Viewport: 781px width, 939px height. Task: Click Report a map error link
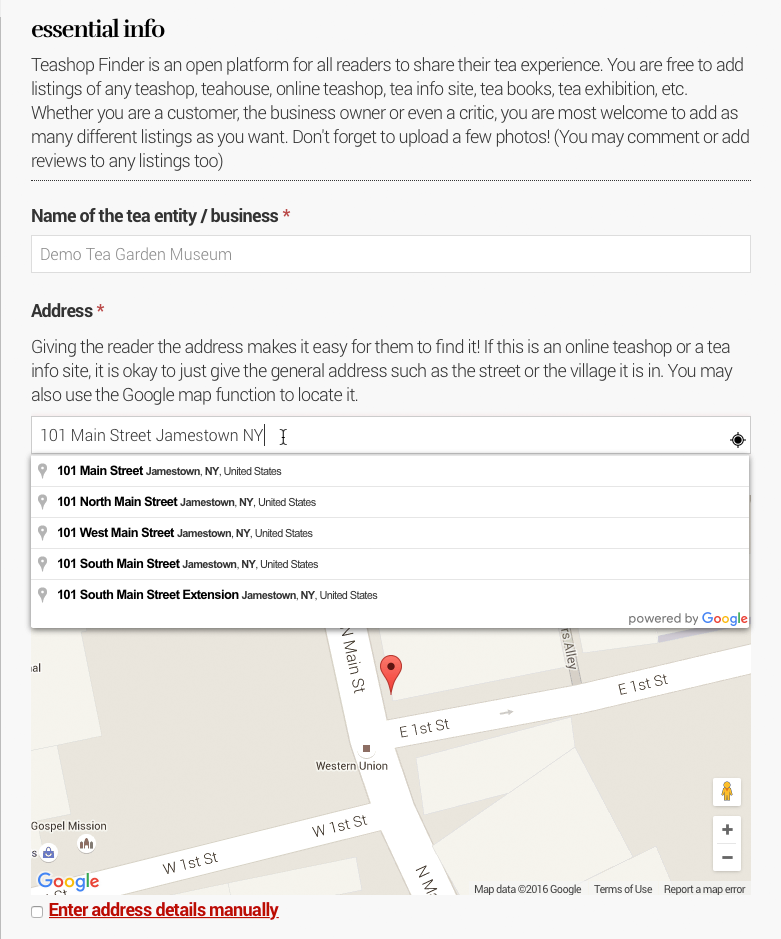[704, 889]
